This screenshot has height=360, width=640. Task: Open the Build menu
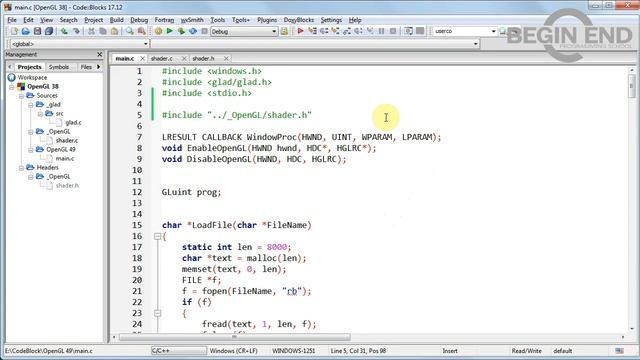click(x=116, y=20)
